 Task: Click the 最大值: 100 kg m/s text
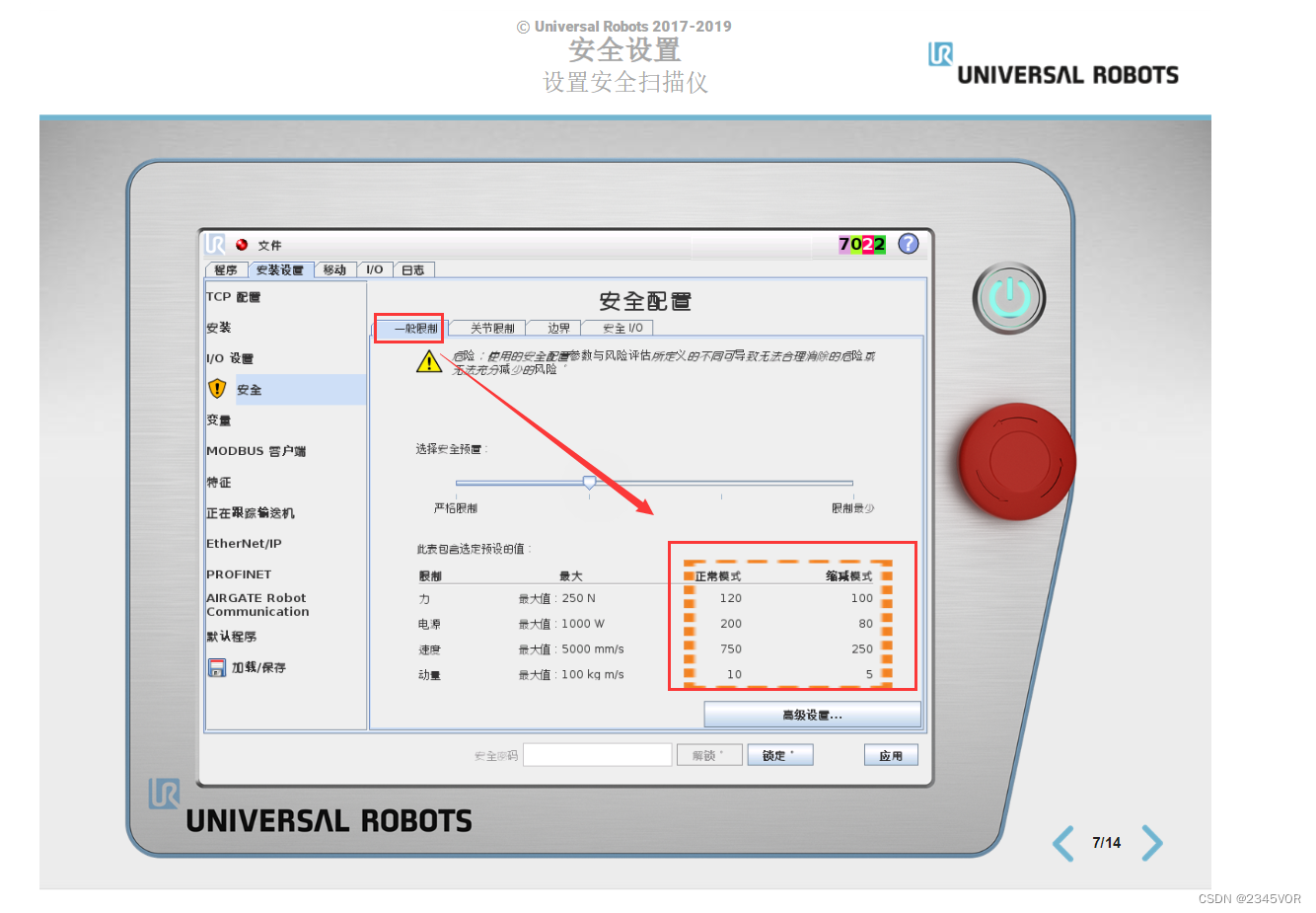(x=571, y=675)
